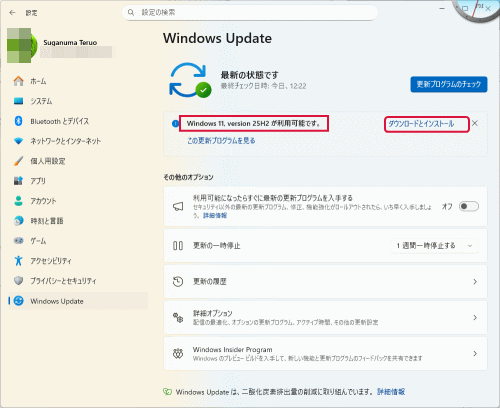500x408 pixels.
Task: Click ダウンロードとインストール link
Action: click(x=421, y=124)
